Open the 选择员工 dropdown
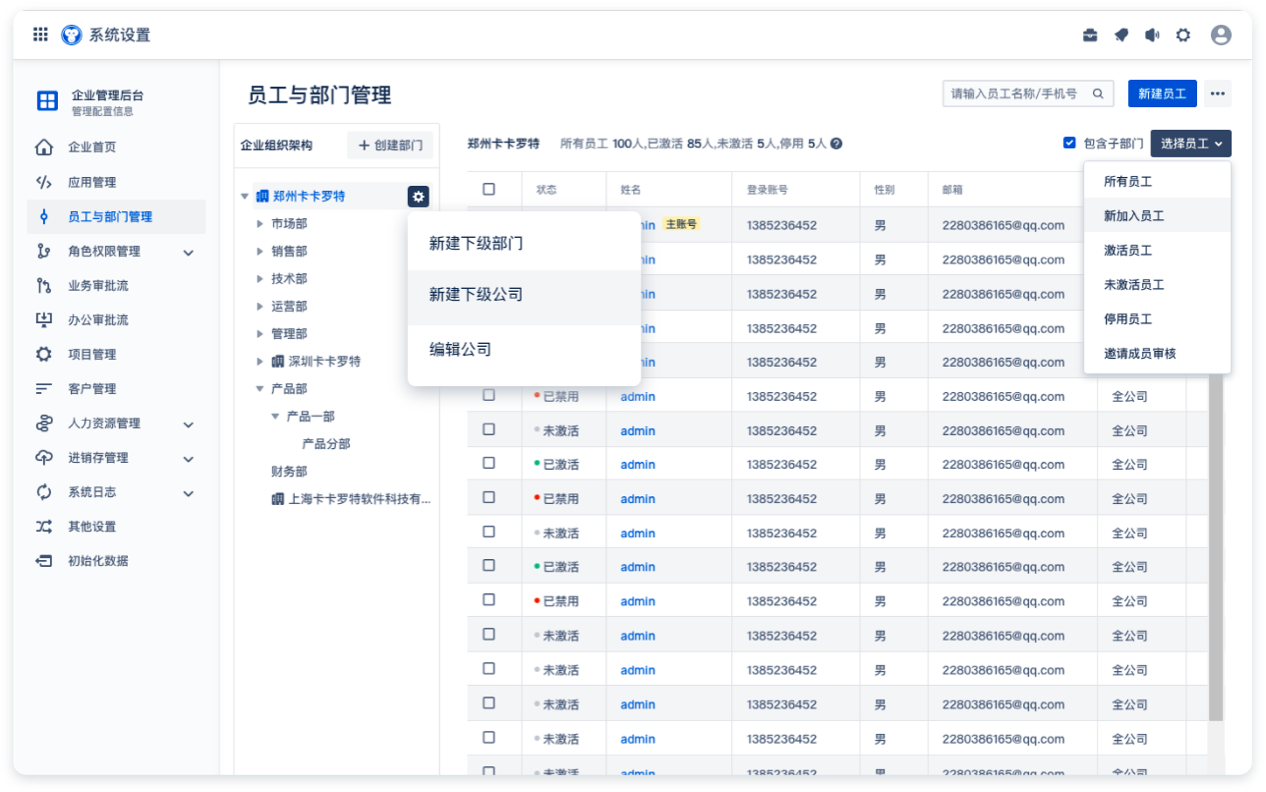 (1190, 144)
